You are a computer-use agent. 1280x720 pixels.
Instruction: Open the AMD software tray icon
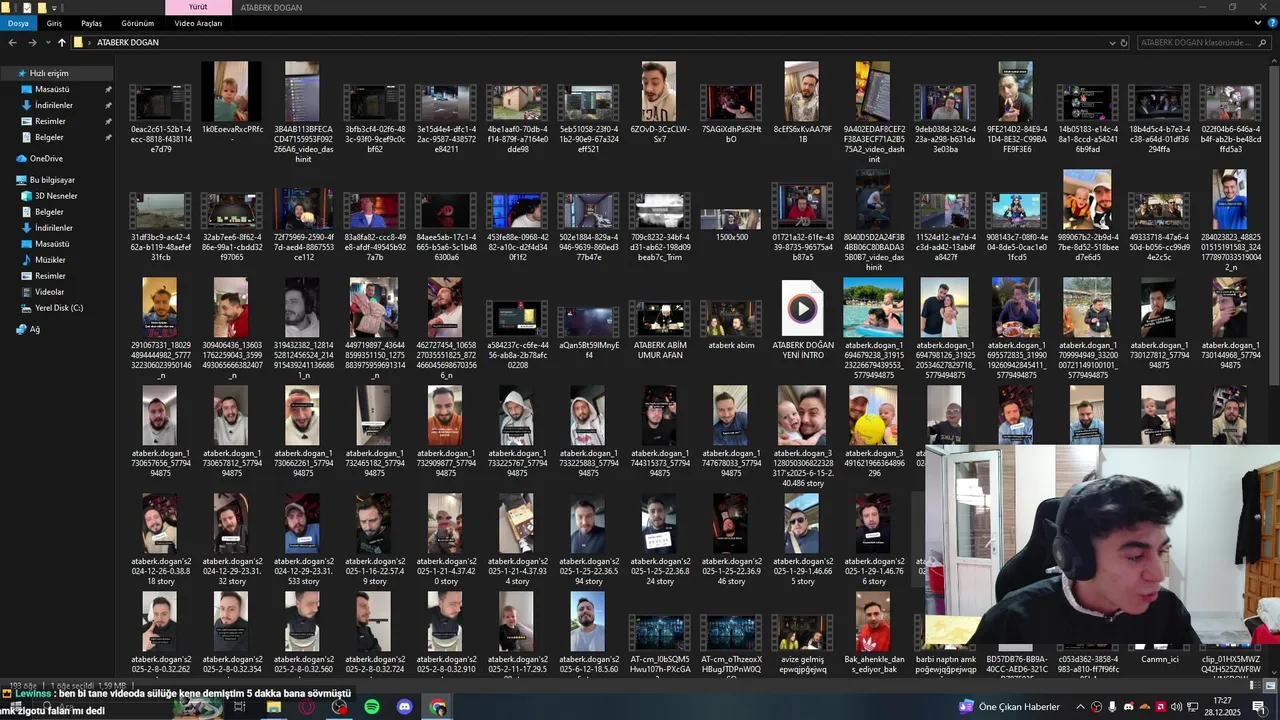(1160, 707)
